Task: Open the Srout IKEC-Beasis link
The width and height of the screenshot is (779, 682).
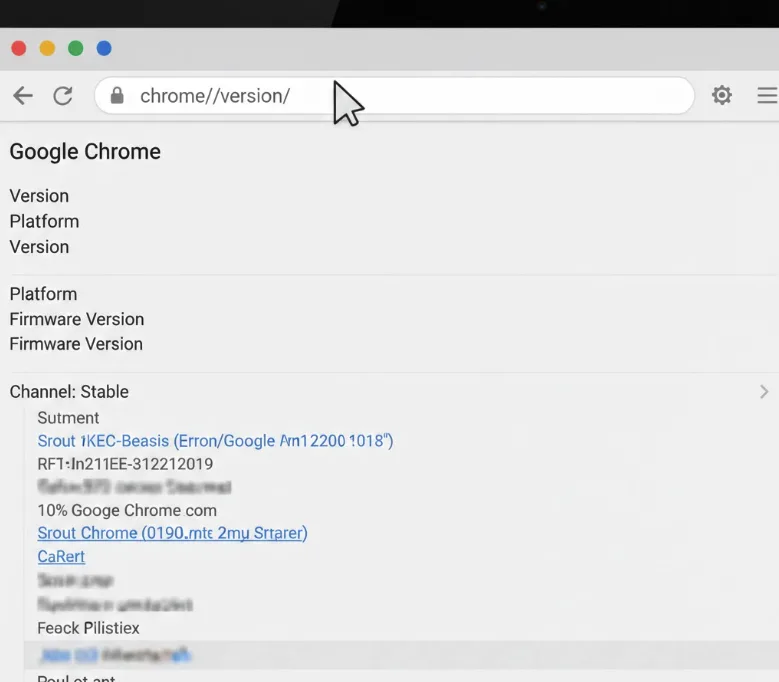Action: pyautogui.click(x=215, y=441)
